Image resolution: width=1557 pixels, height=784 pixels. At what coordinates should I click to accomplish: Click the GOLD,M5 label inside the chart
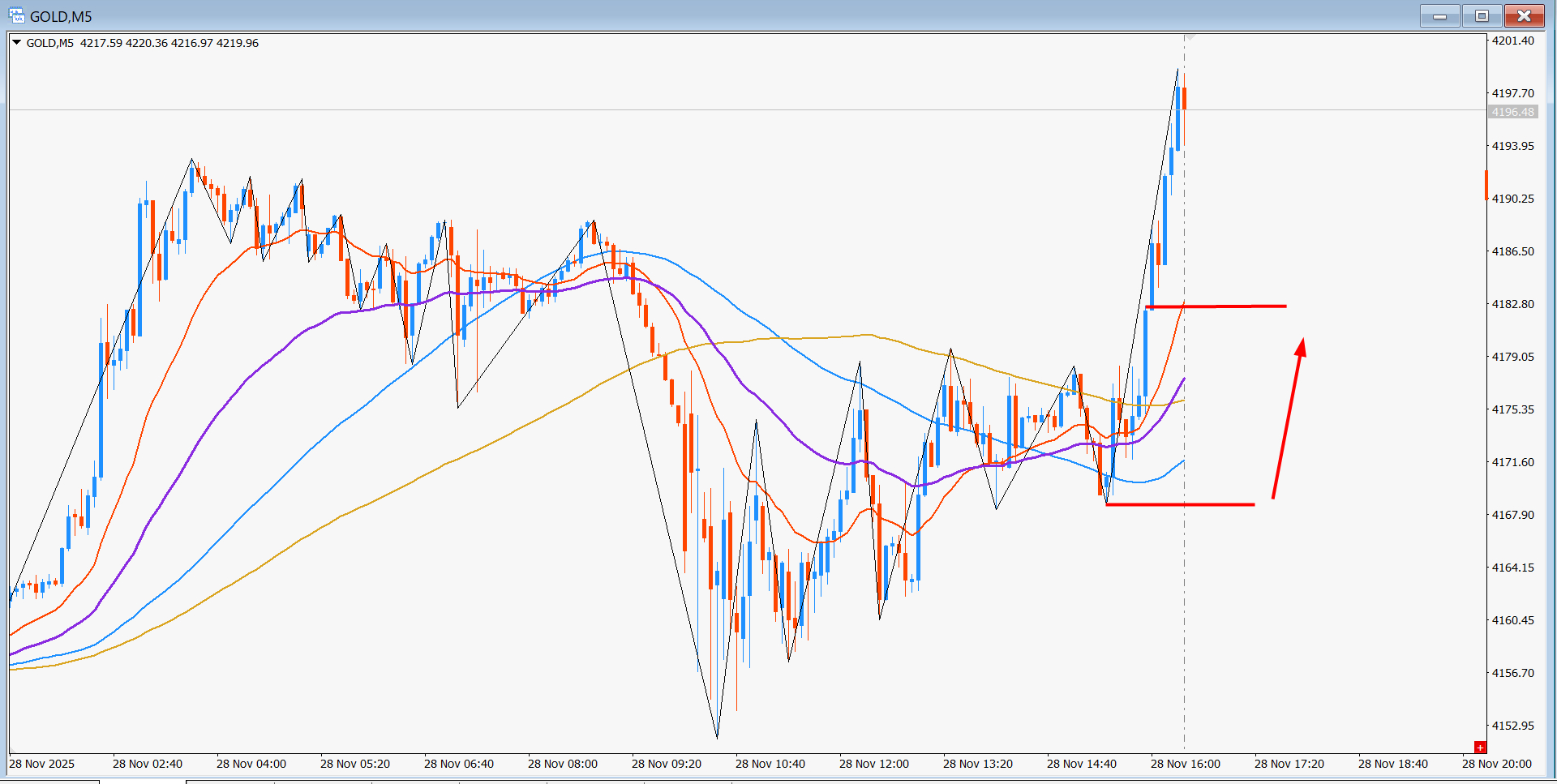coord(49,43)
